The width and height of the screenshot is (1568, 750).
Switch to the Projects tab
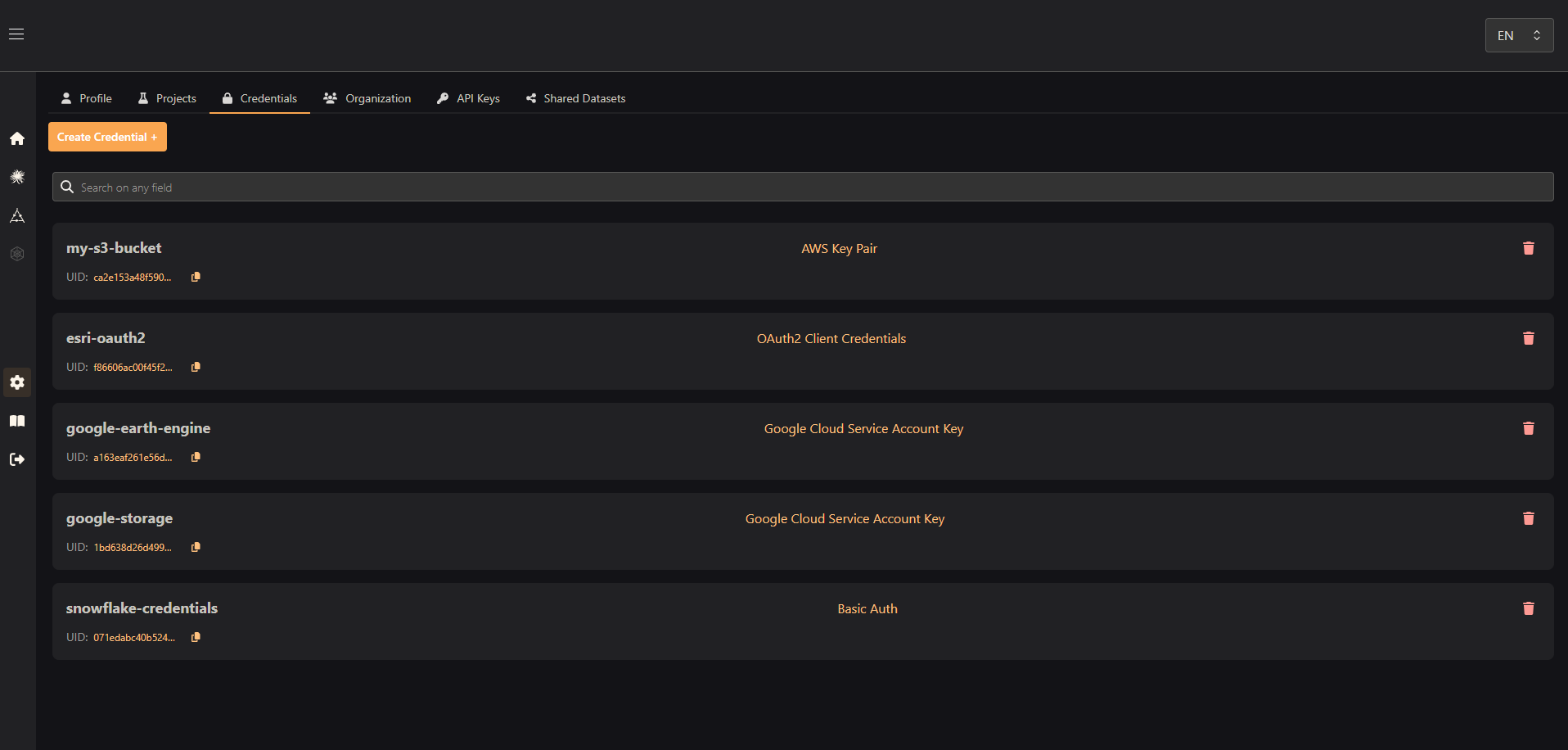pos(167,98)
